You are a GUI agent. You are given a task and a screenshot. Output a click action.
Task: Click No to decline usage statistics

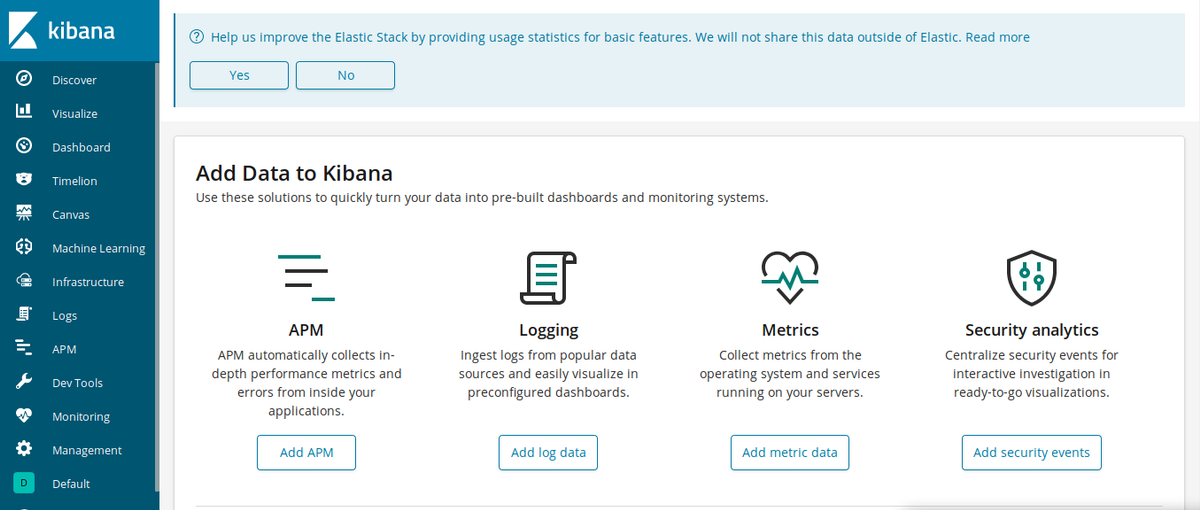345,75
